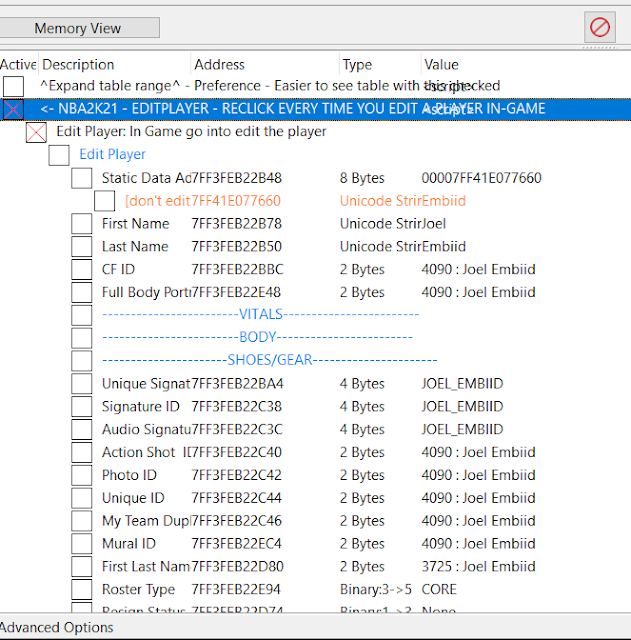Click Unique Signature value JOEL_EMBIID
Viewport: 631px width, 640px height.
[462, 384]
